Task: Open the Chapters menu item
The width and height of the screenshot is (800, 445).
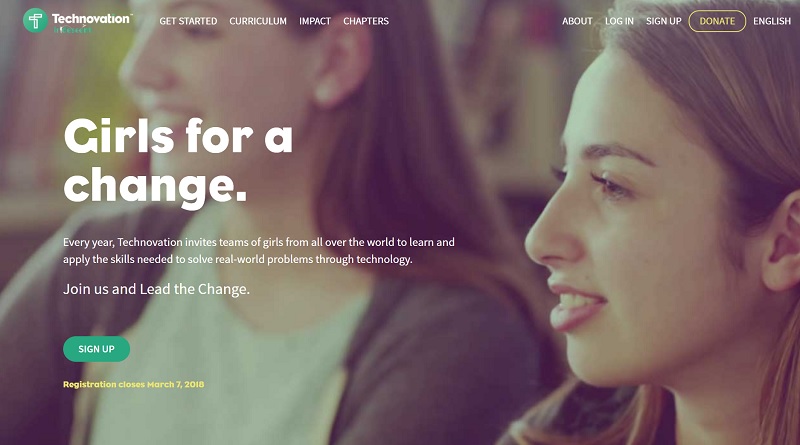Action: click(x=366, y=21)
